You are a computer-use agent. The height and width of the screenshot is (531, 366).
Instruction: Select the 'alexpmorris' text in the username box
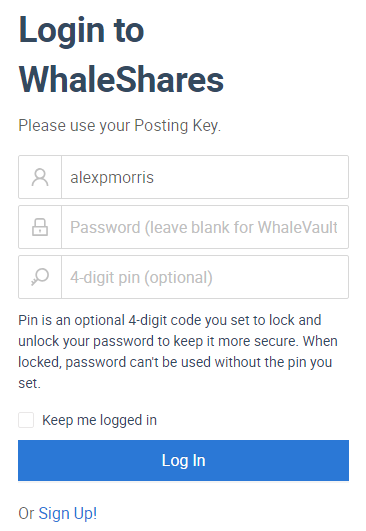[112, 177]
